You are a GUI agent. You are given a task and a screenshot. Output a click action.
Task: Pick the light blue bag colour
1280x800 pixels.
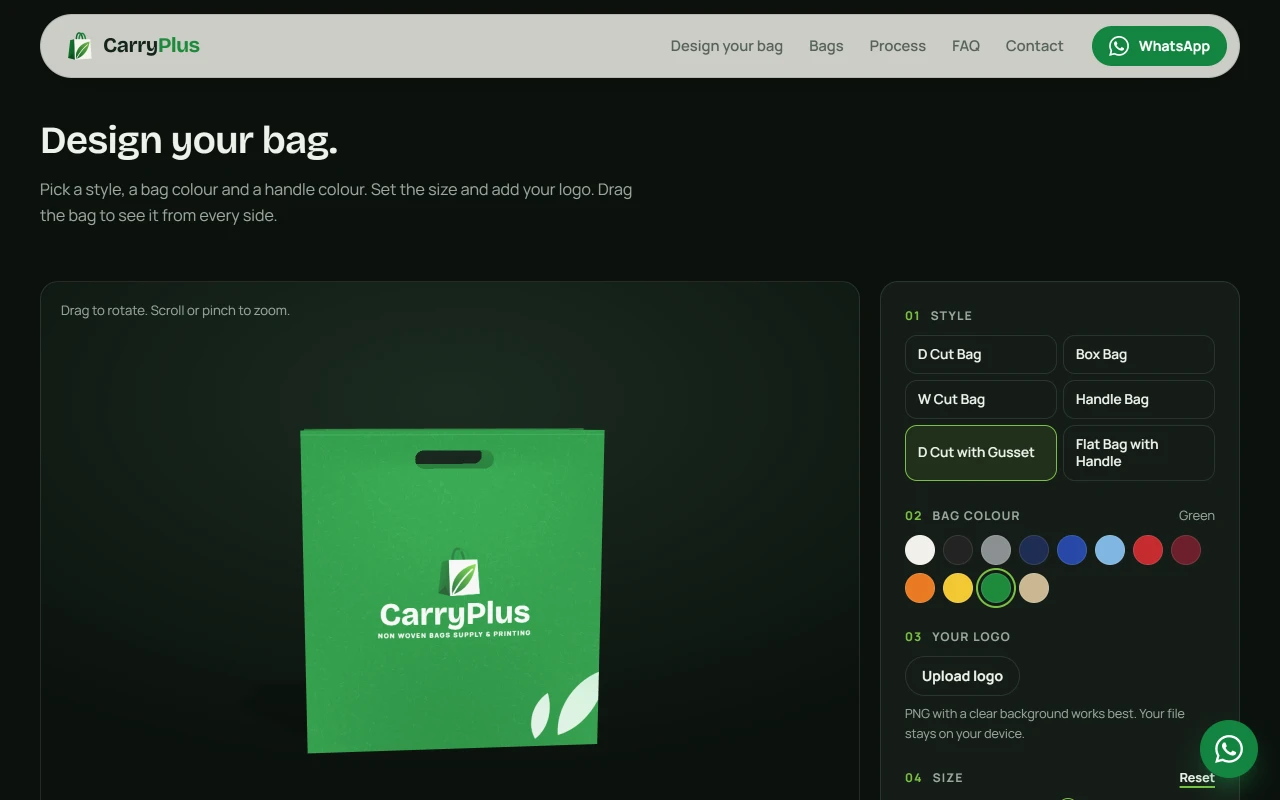[x=1110, y=550]
